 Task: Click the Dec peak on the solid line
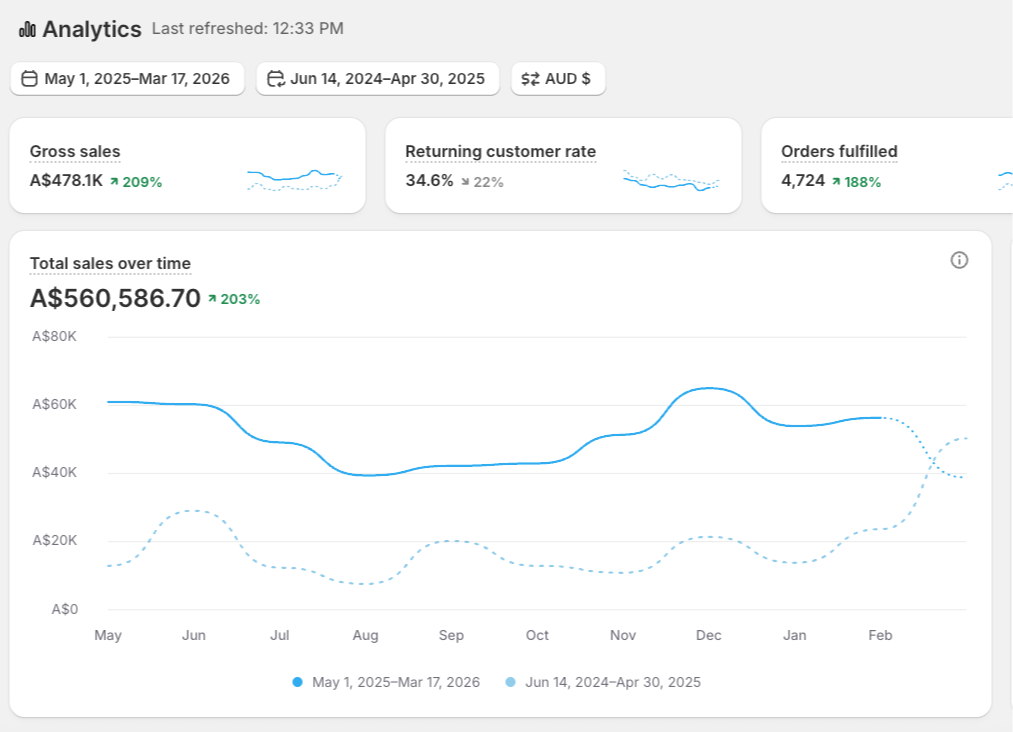(x=709, y=388)
